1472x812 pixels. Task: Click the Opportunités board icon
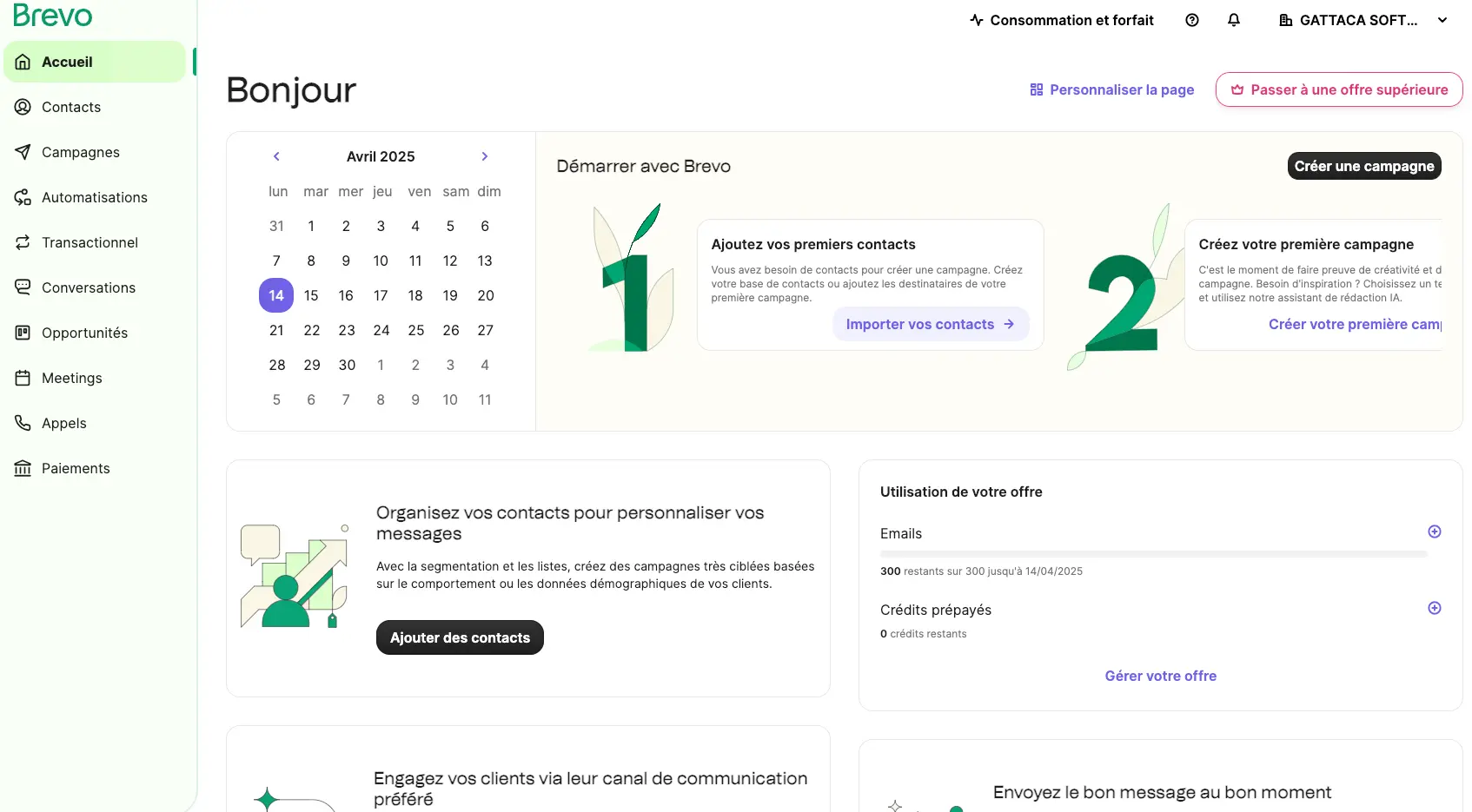tap(23, 333)
